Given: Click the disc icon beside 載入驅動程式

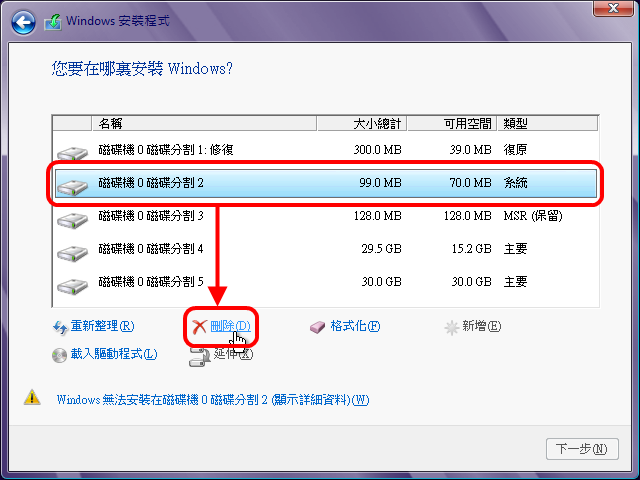Looking at the screenshot, I should 59,355.
